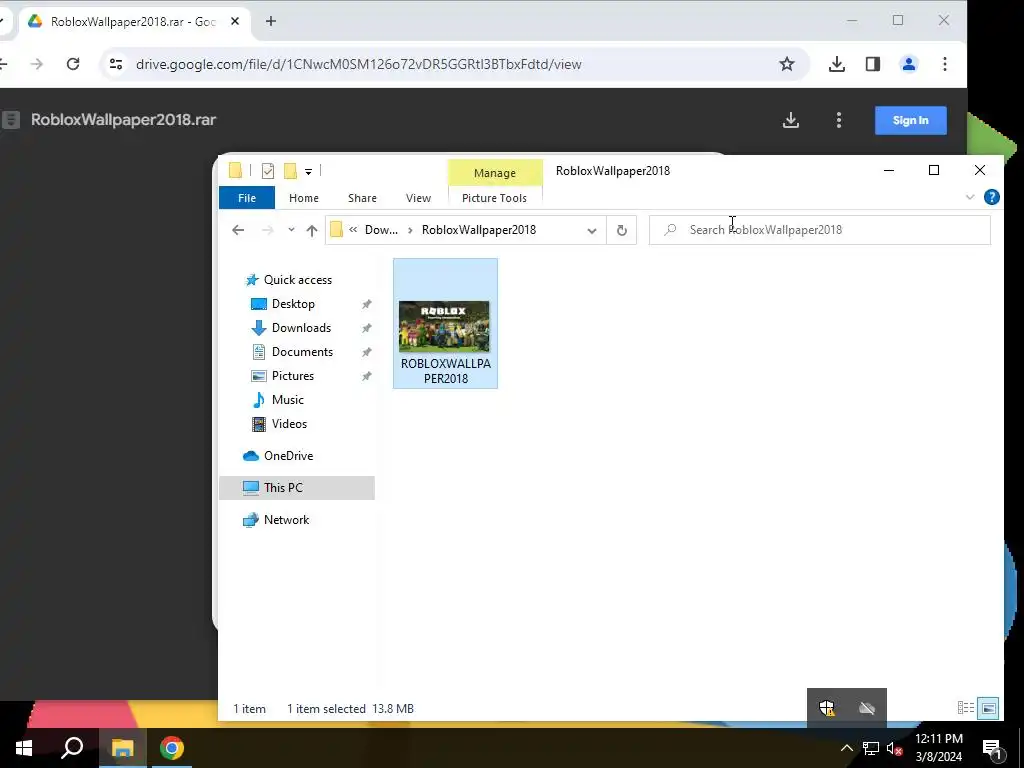The width and height of the screenshot is (1024, 768).
Task: Open Quick access in navigation pane
Action: tap(289, 280)
